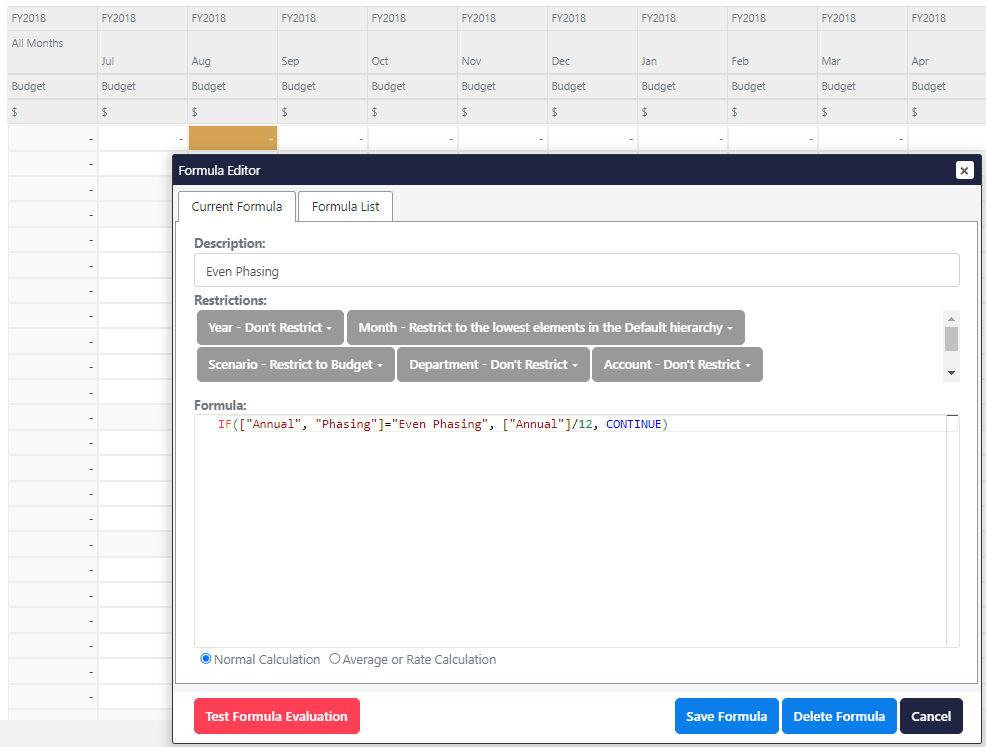
Task: Close the Formula Editor dialog
Action: [964, 170]
